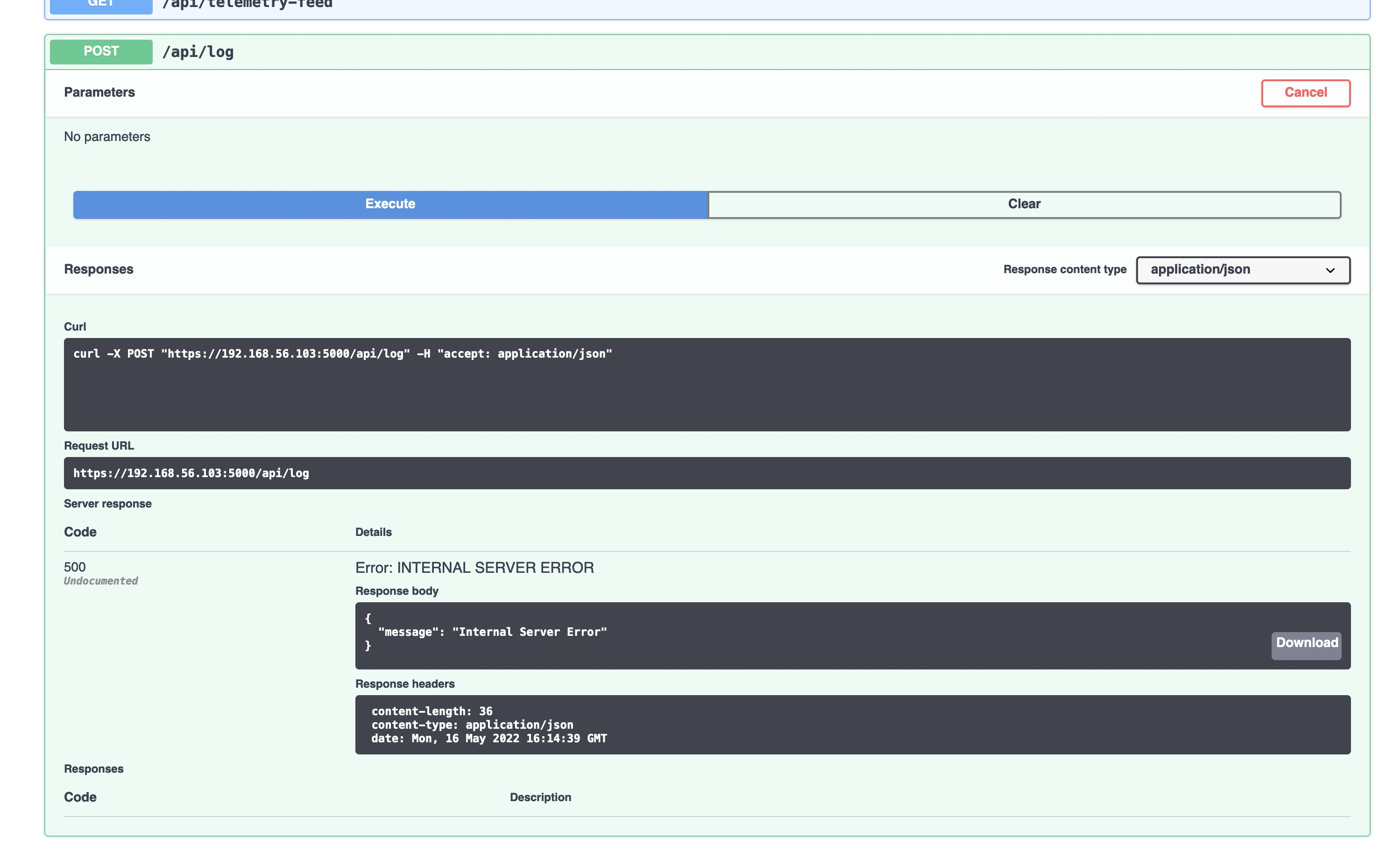Cancel the /api/log try-out

1306,92
